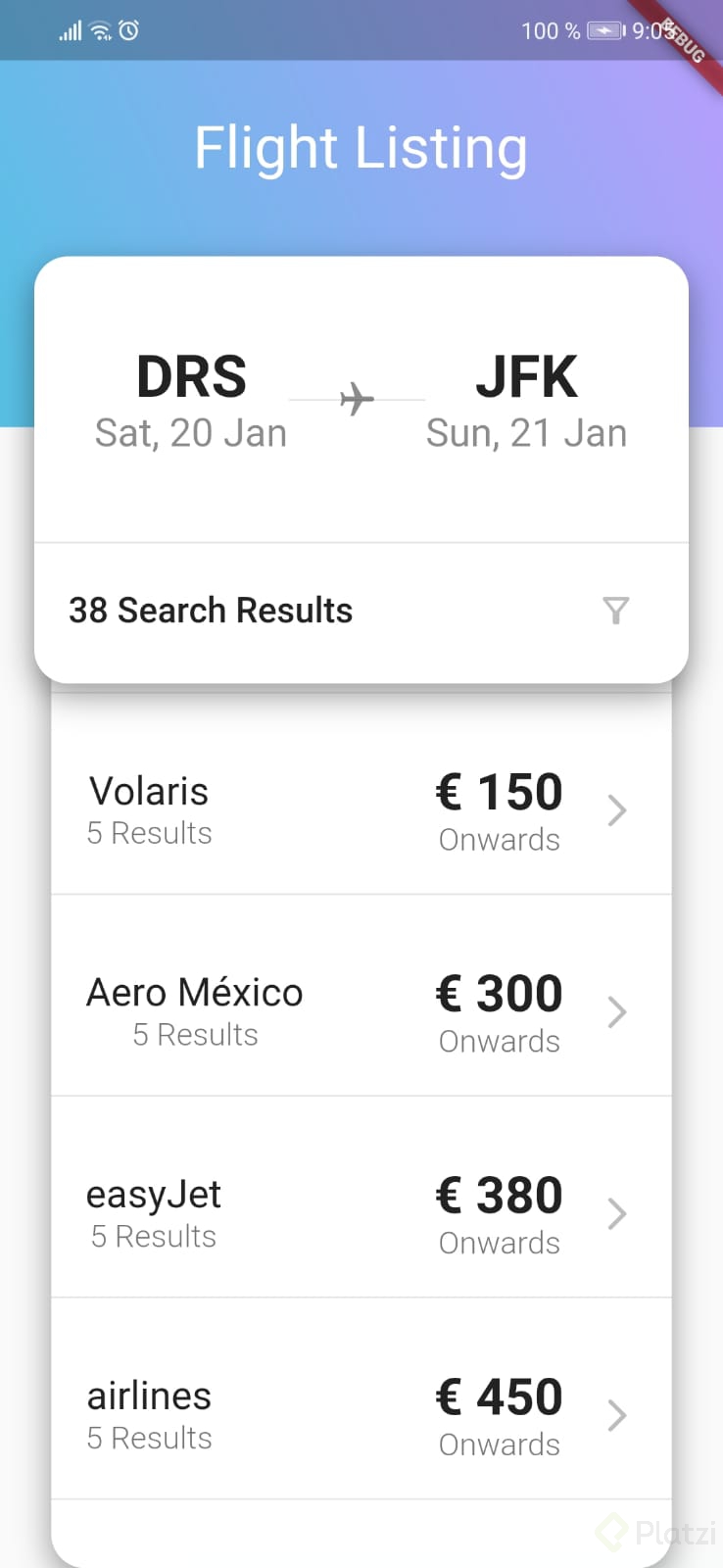Tap the filter funnel icon
723x1568 pixels.
(x=616, y=611)
